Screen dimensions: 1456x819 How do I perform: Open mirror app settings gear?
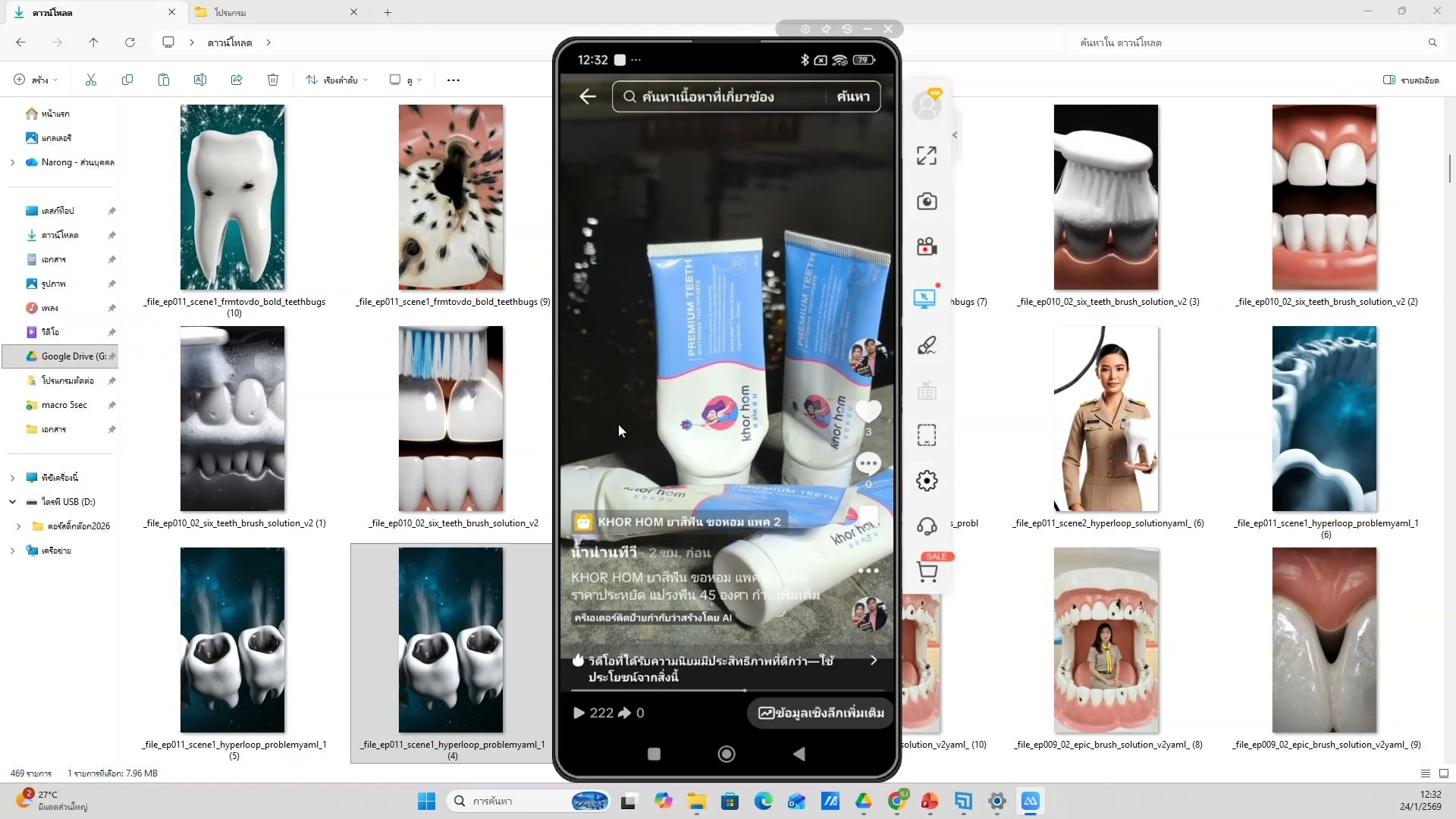926,481
